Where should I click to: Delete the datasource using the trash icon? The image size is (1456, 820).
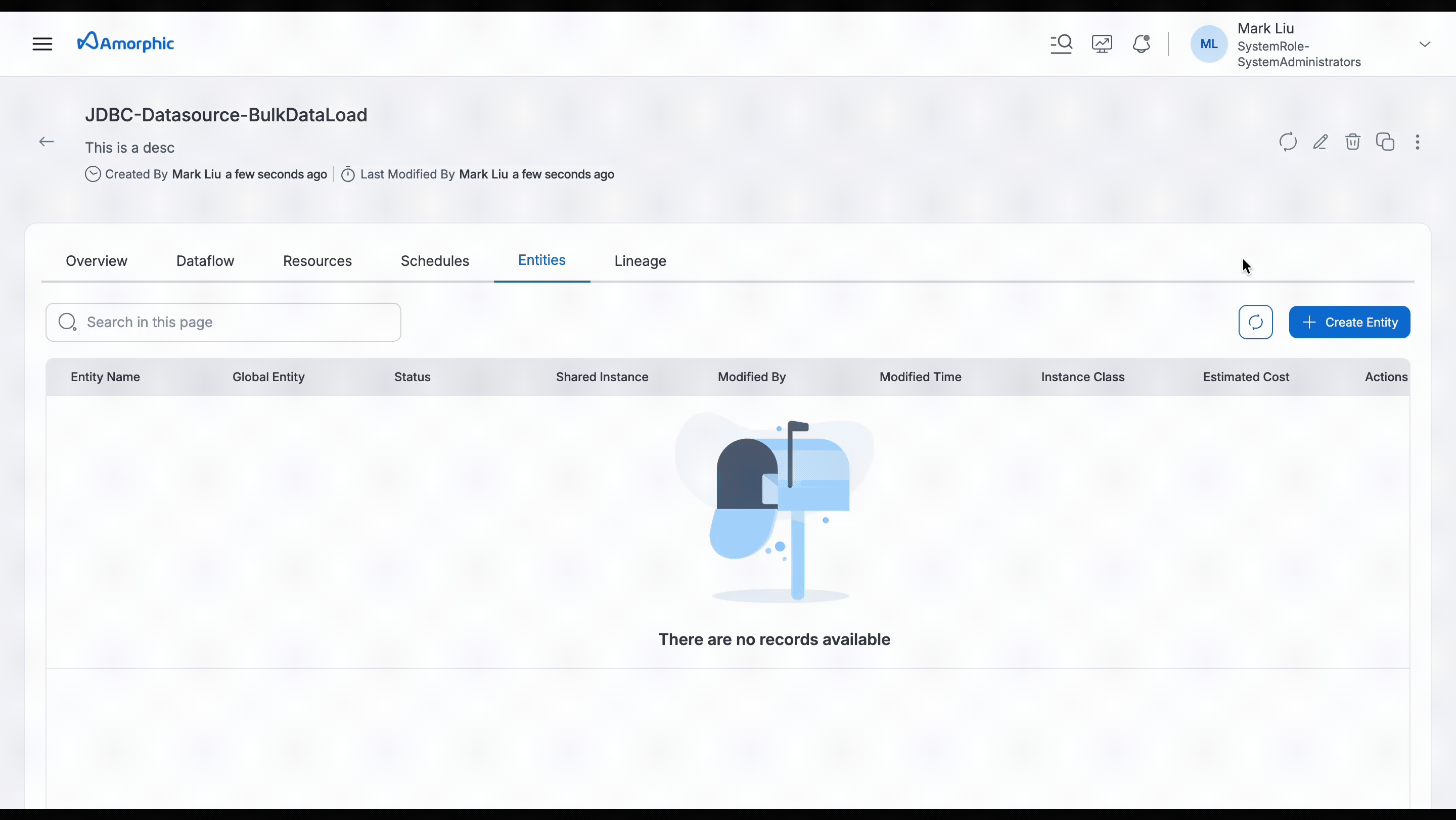[x=1352, y=142]
